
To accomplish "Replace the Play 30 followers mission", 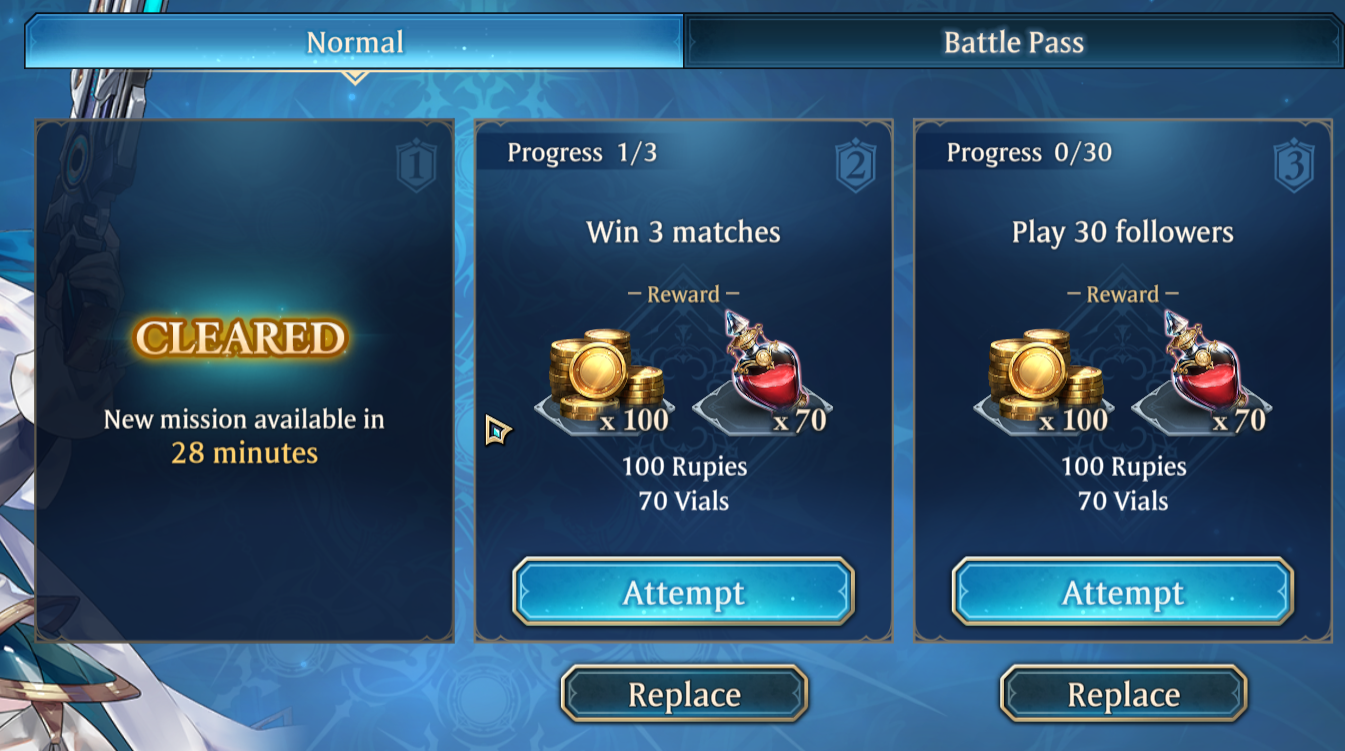I will coord(1124,694).
